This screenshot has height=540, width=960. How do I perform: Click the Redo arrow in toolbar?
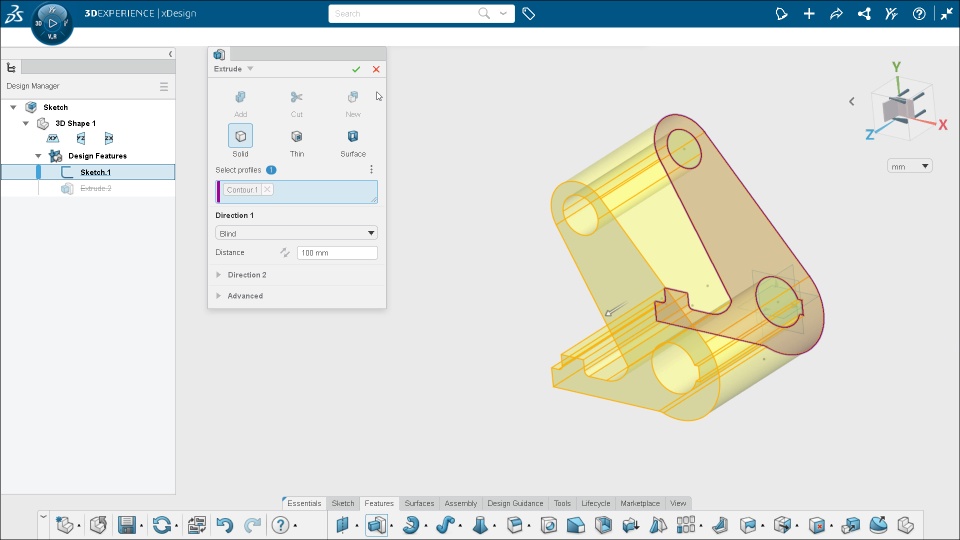(x=253, y=525)
